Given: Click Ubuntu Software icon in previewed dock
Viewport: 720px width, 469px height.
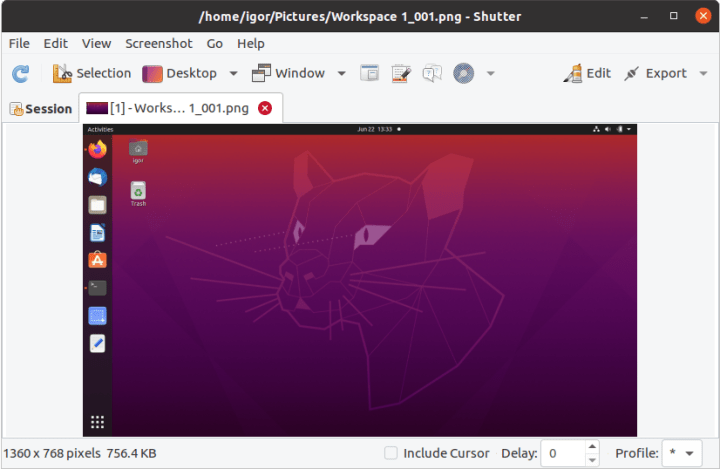Looking at the screenshot, I should tap(97, 260).
